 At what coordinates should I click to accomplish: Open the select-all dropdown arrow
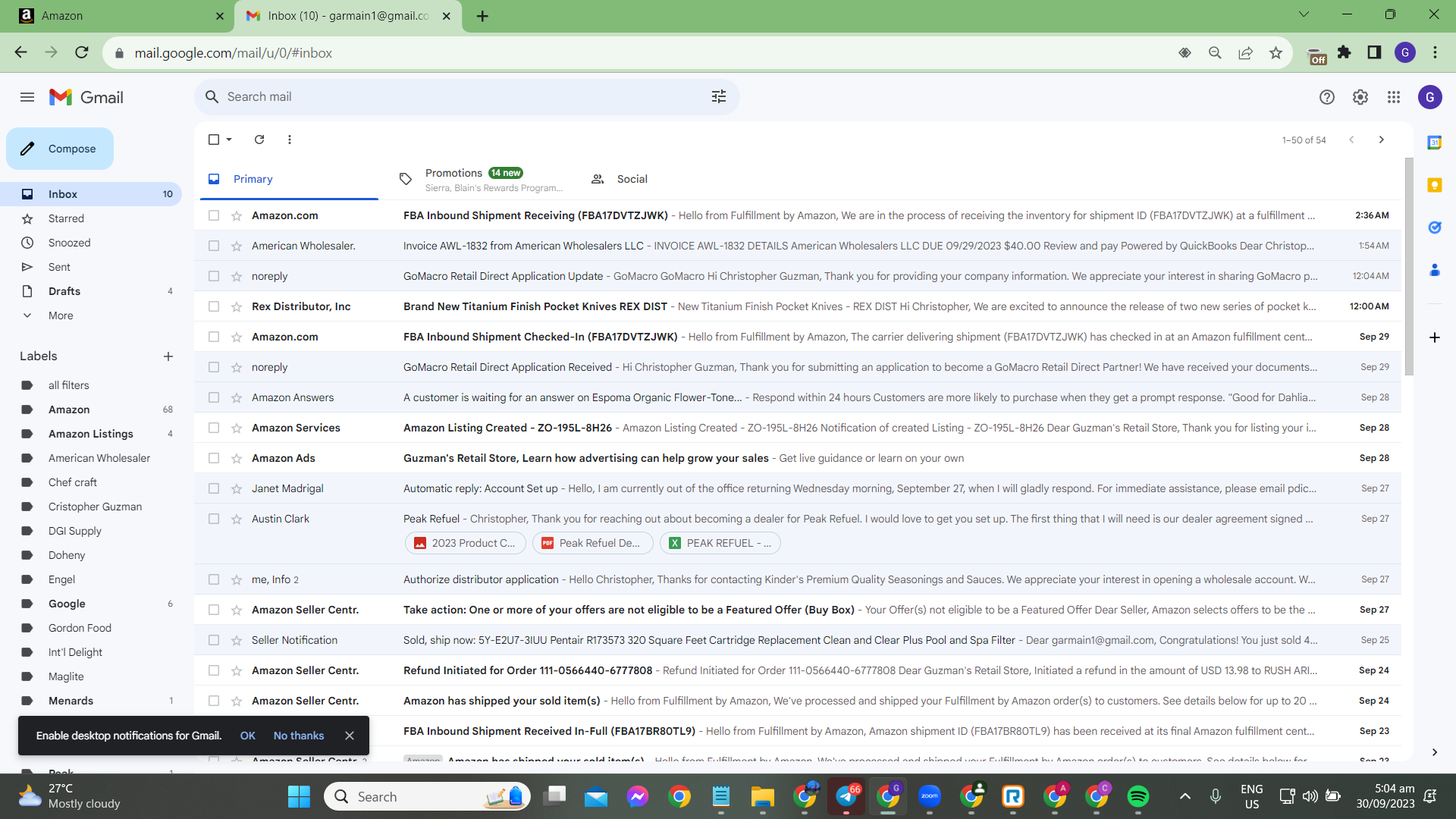click(229, 140)
